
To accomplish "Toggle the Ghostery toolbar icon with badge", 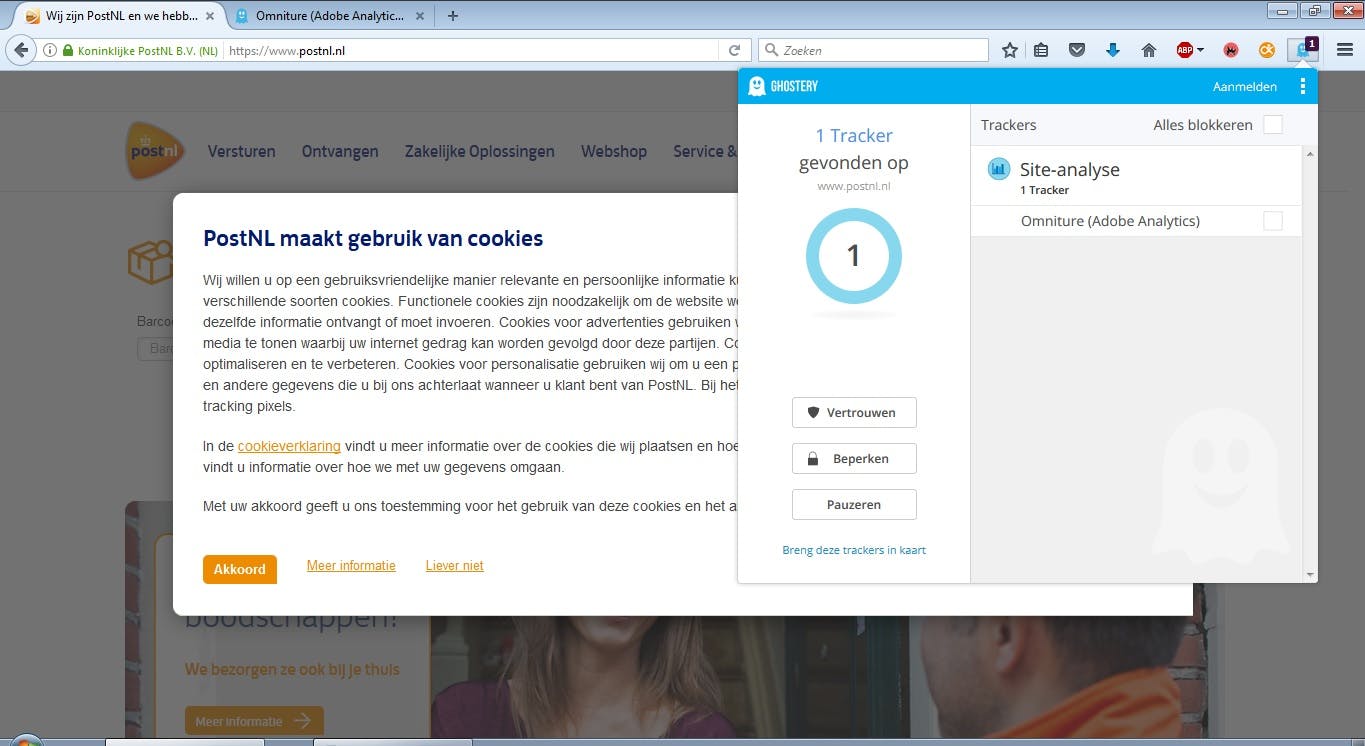I will 1304,49.
